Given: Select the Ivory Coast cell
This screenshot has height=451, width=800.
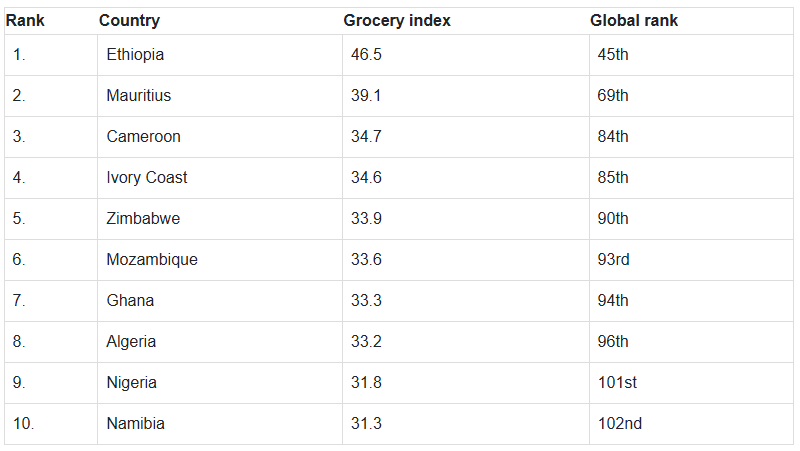Looking at the screenshot, I should [147, 178].
